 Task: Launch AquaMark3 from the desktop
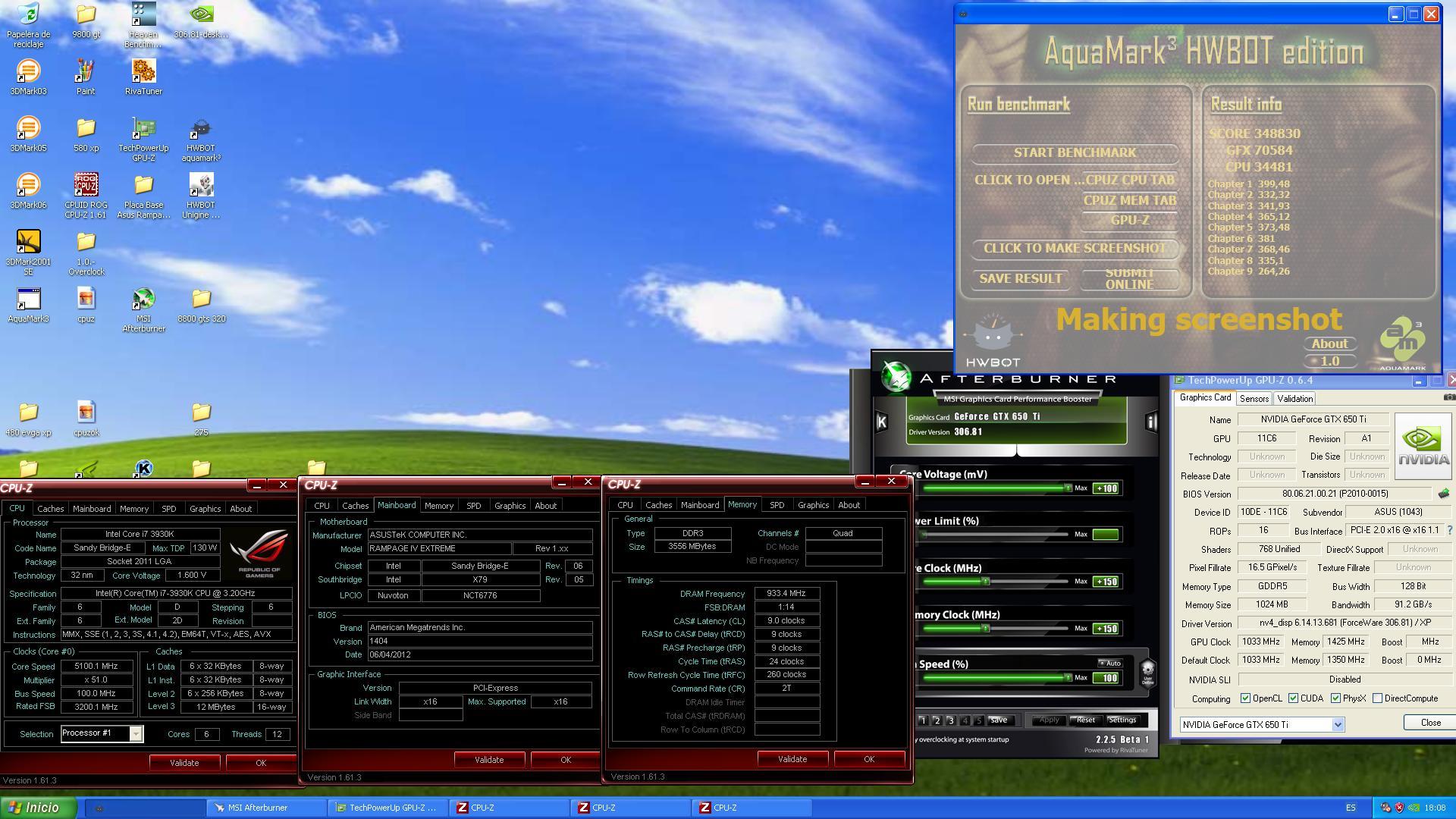click(x=28, y=305)
